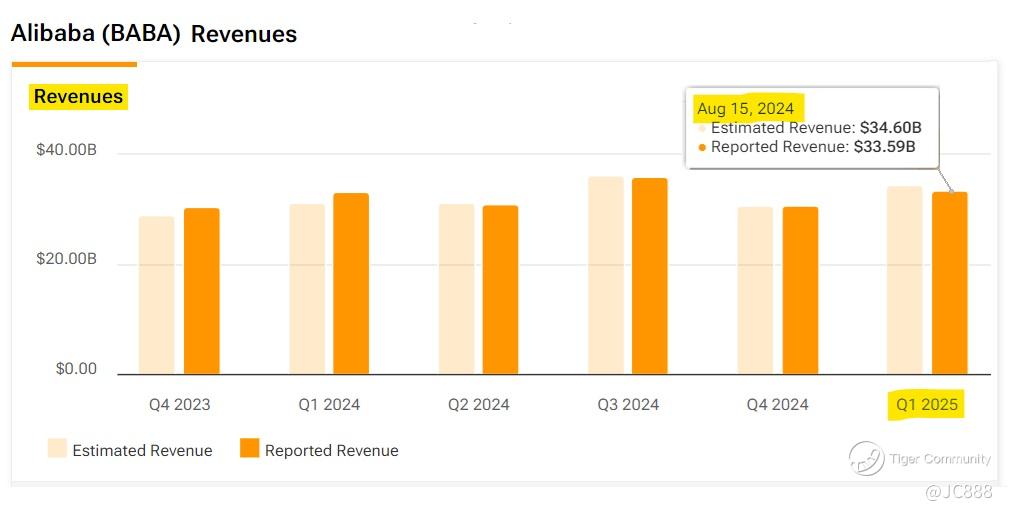The width and height of the screenshot is (1012, 515).
Task: Select the Q4 2023 reported revenue bar
Action: point(201,291)
